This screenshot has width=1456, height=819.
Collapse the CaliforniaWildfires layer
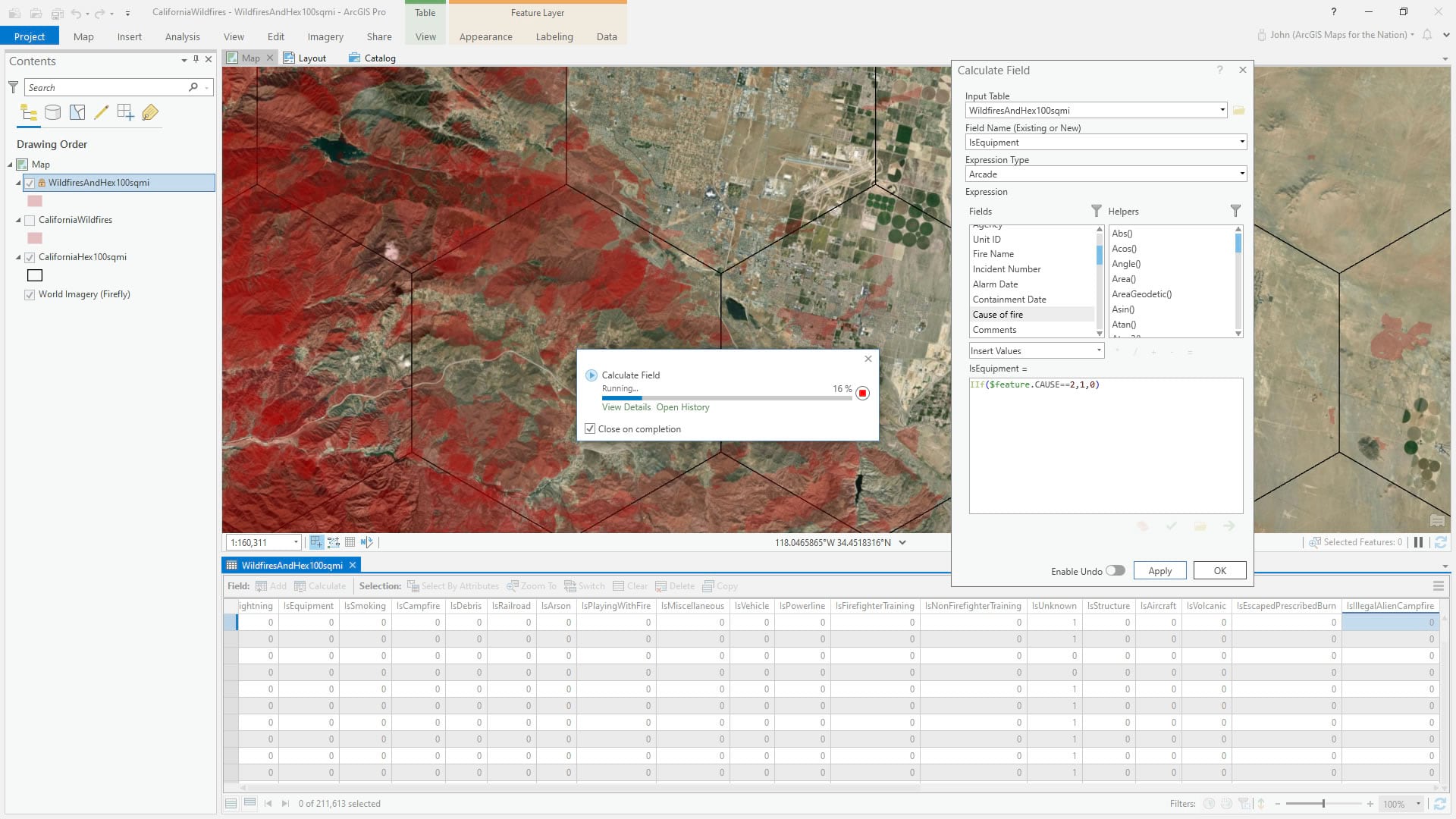pyautogui.click(x=19, y=220)
